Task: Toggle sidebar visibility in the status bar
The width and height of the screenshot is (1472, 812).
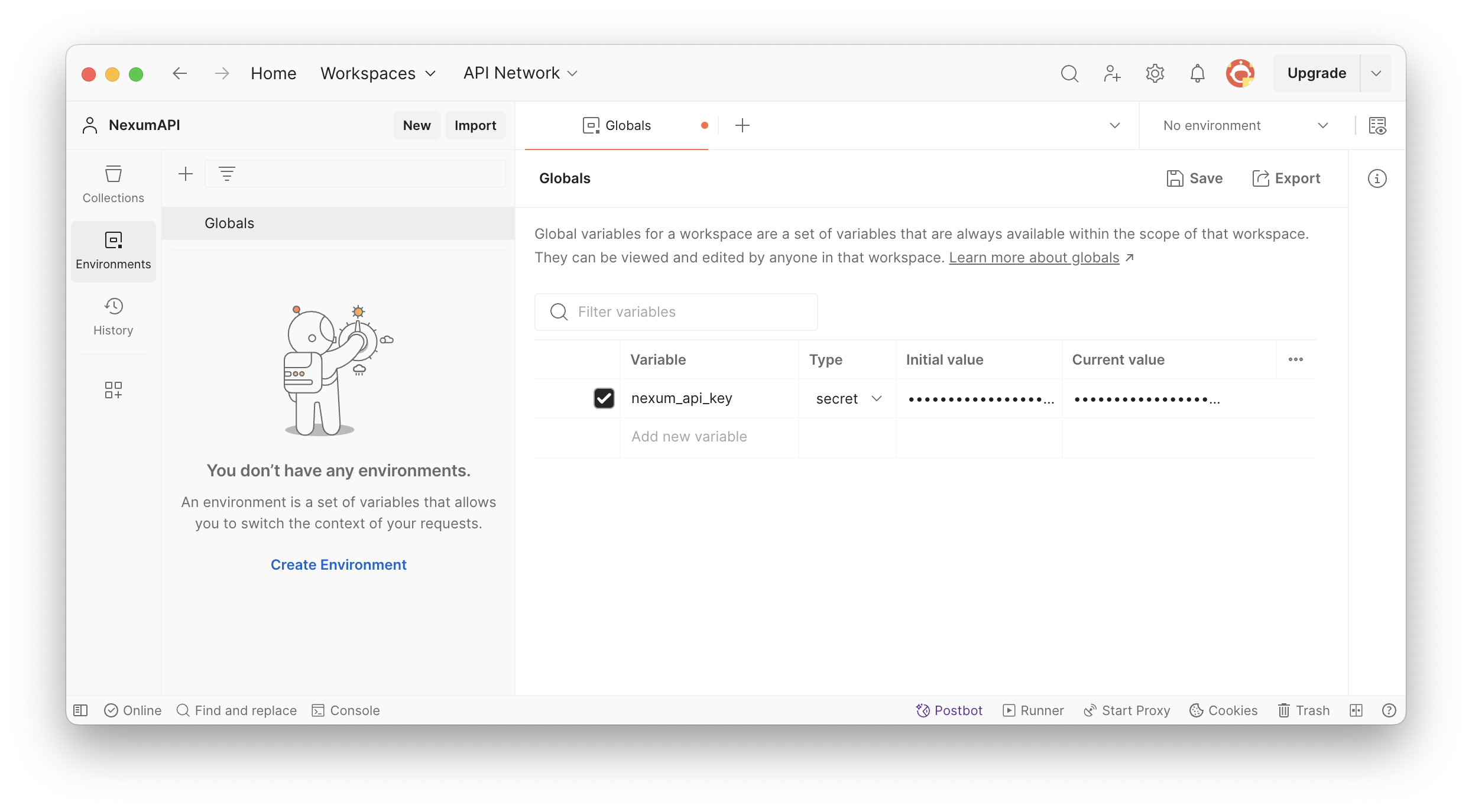Action: [80, 710]
